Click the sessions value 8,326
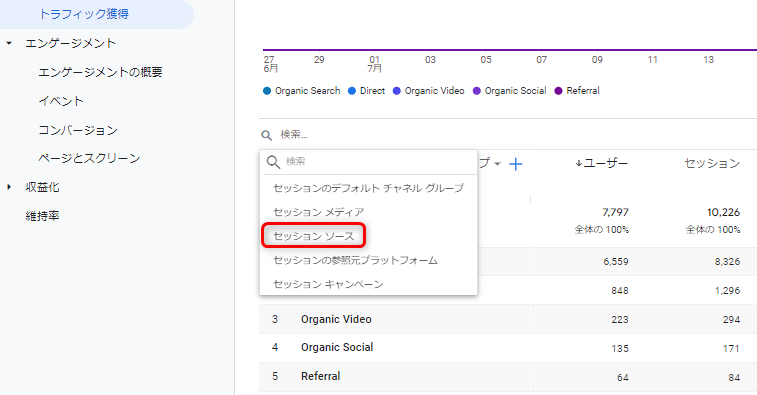 pyautogui.click(x=727, y=262)
